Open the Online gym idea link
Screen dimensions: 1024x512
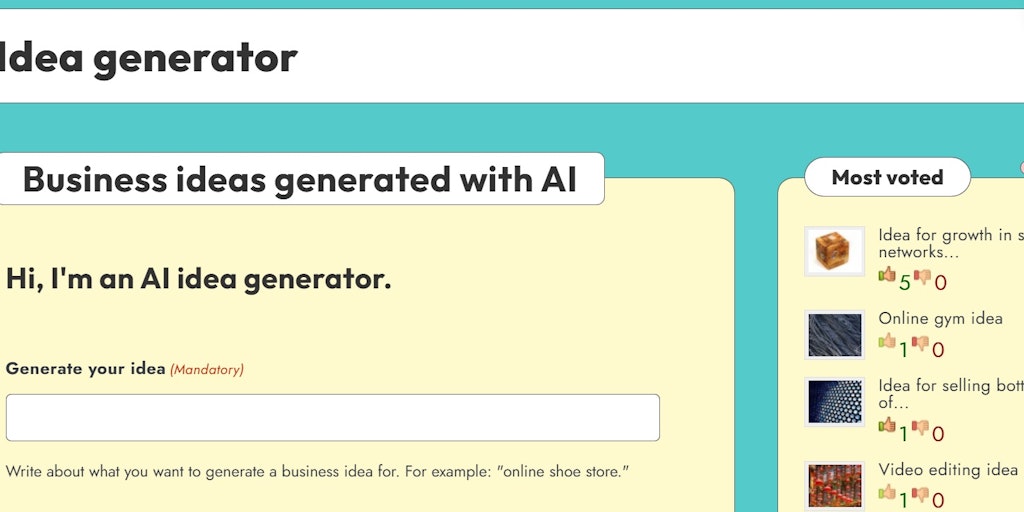[x=940, y=319]
